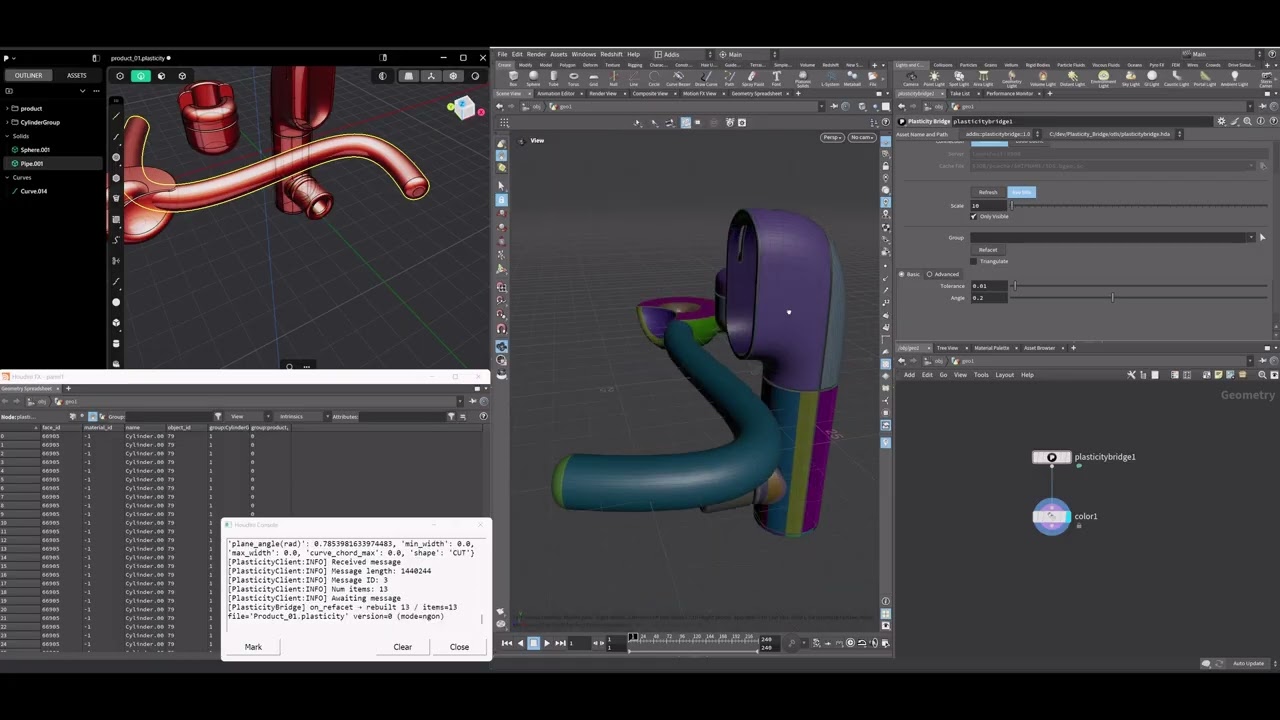
Task: Open the Persp viewport camera dropdown
Action: (x=832, y=137)
